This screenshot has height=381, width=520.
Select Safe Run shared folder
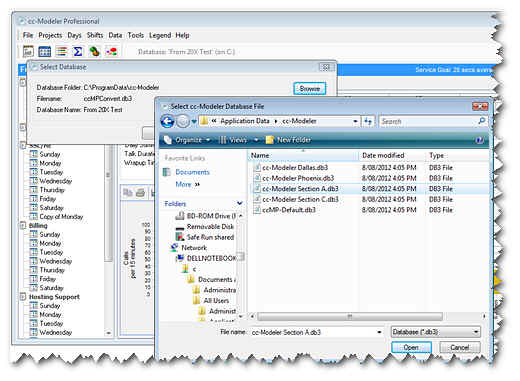(210, 237)
